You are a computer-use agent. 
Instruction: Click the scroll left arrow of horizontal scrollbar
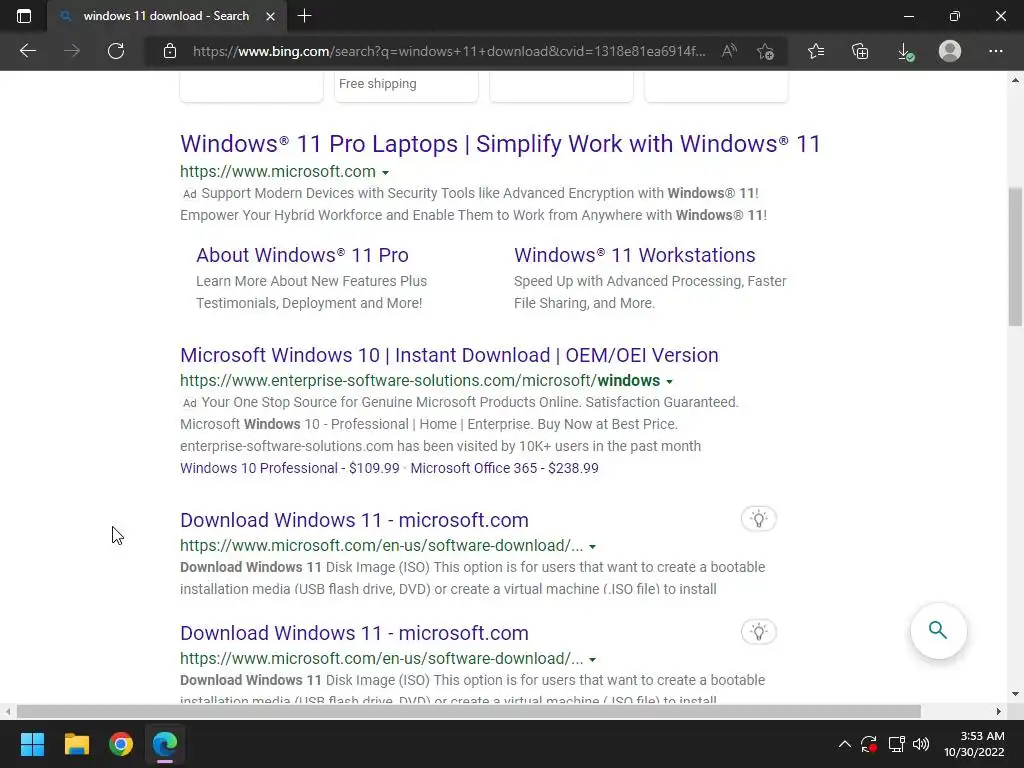tap(7, 711)
